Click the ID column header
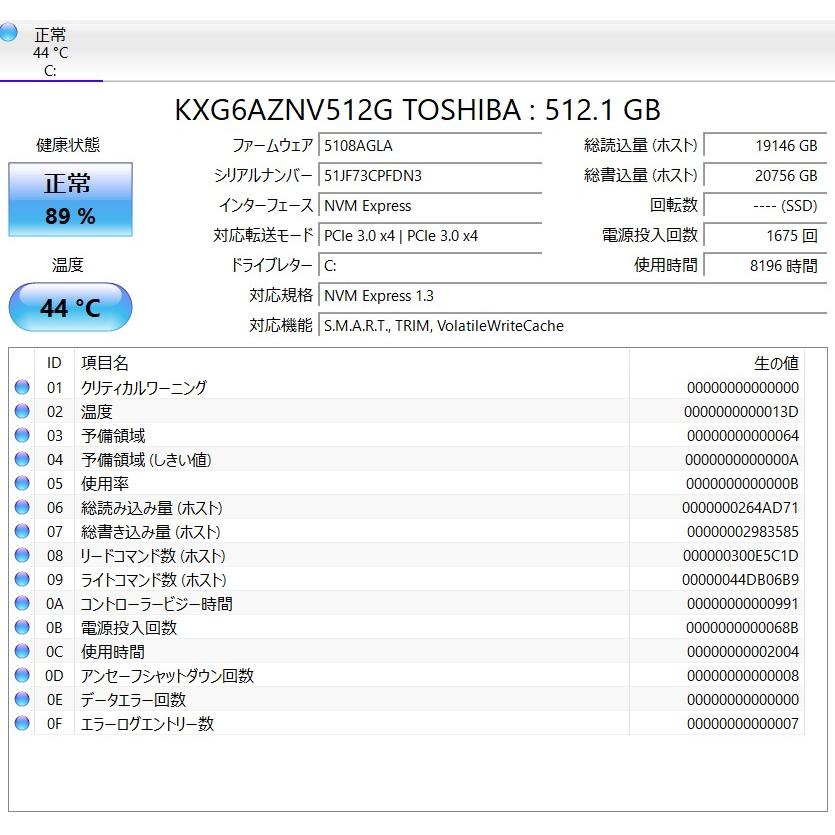The width and height of the screenshot is (835, 835). (x=54, y=363)
